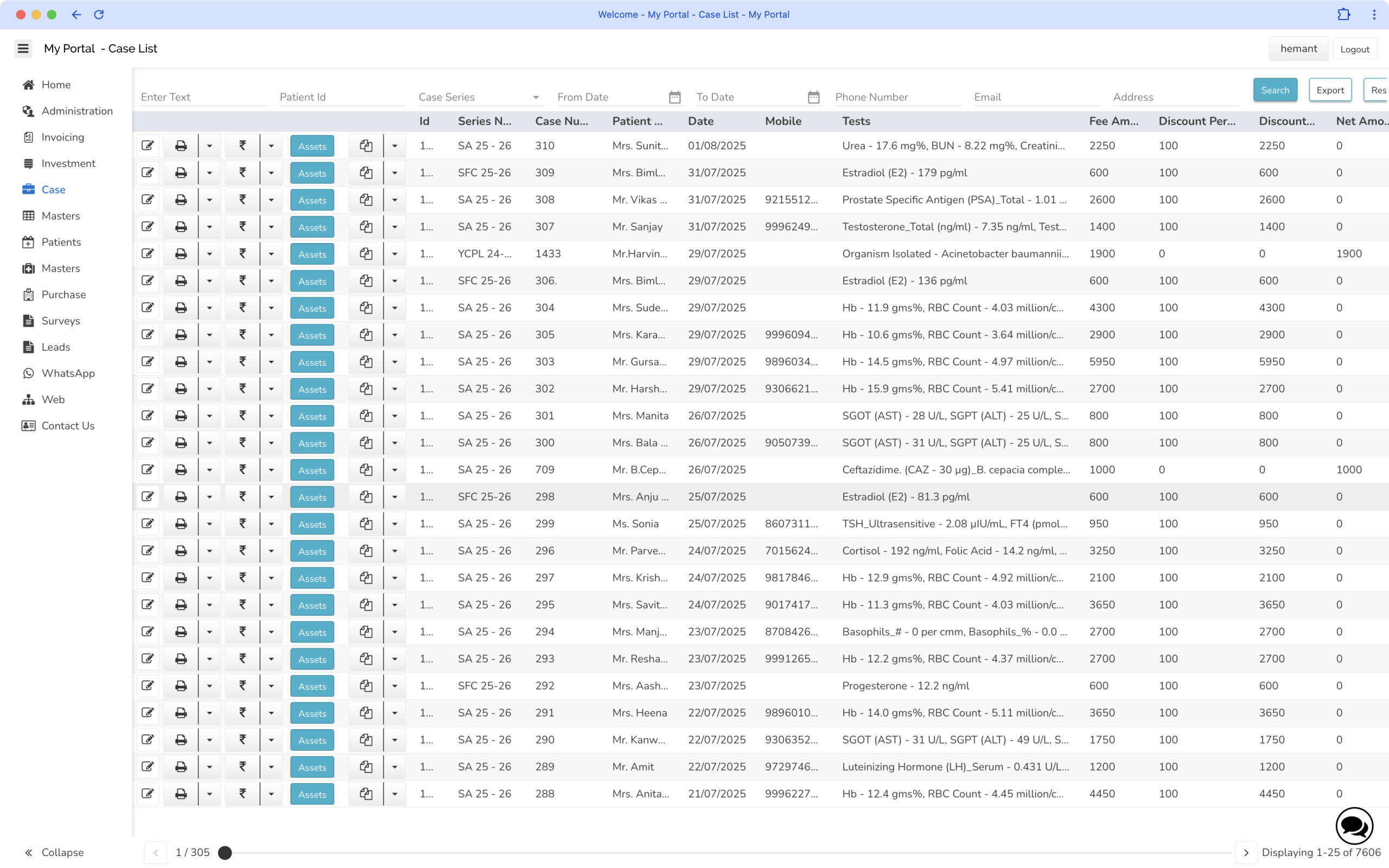The width and height of the screenshot is (1389, 868).
Task: Expand the Case Series dropdown
Action: (536, 97)
